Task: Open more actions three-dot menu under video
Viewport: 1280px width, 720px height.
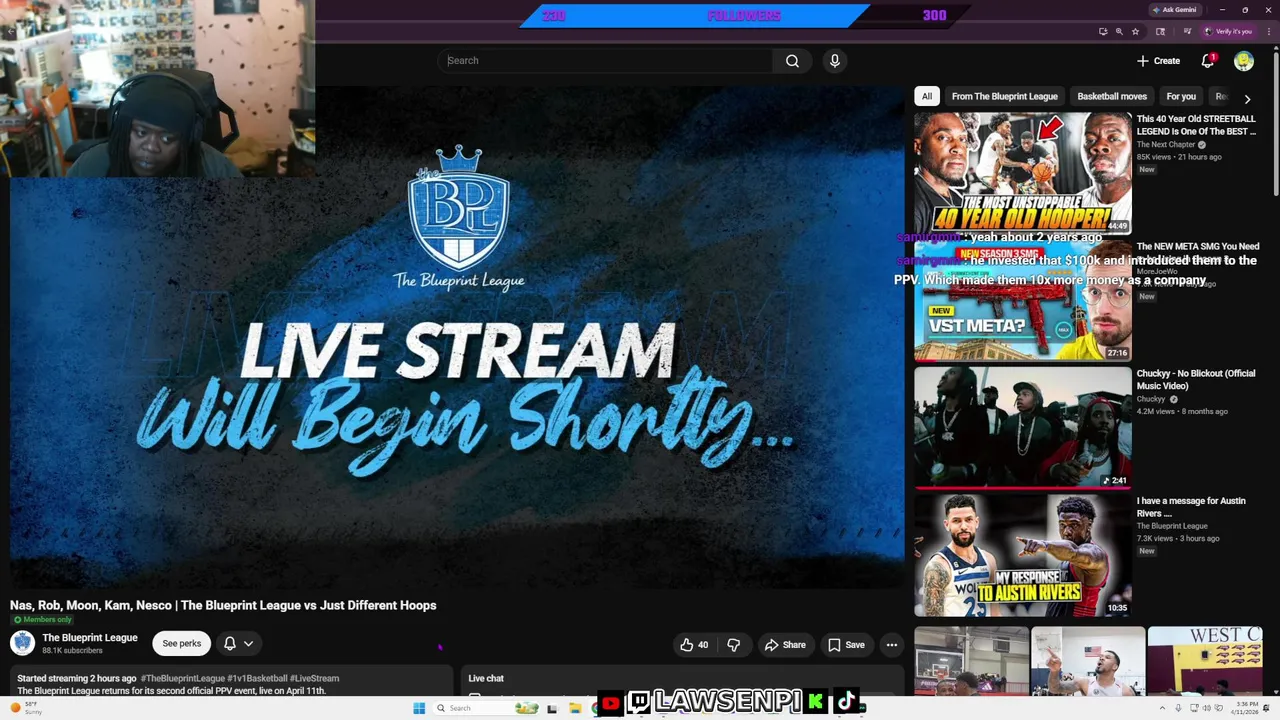Action: (892, 645)
